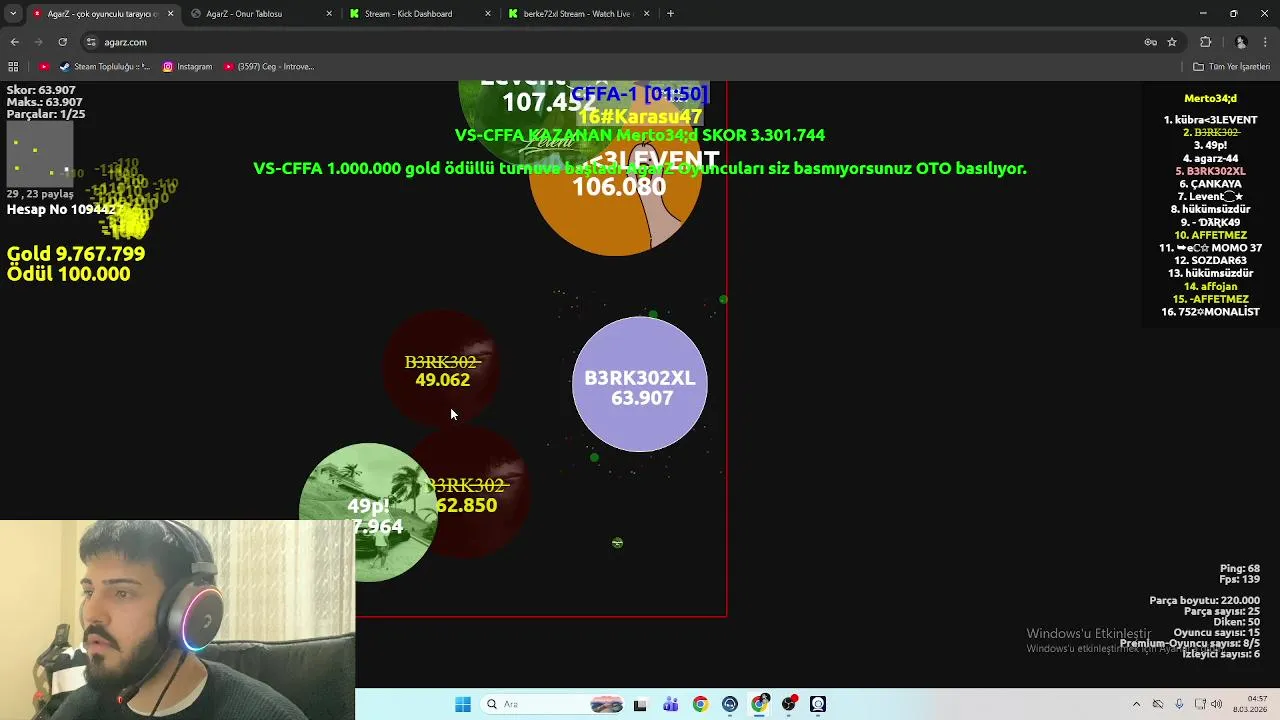Open the password manager key icon

coord(1150,42)
